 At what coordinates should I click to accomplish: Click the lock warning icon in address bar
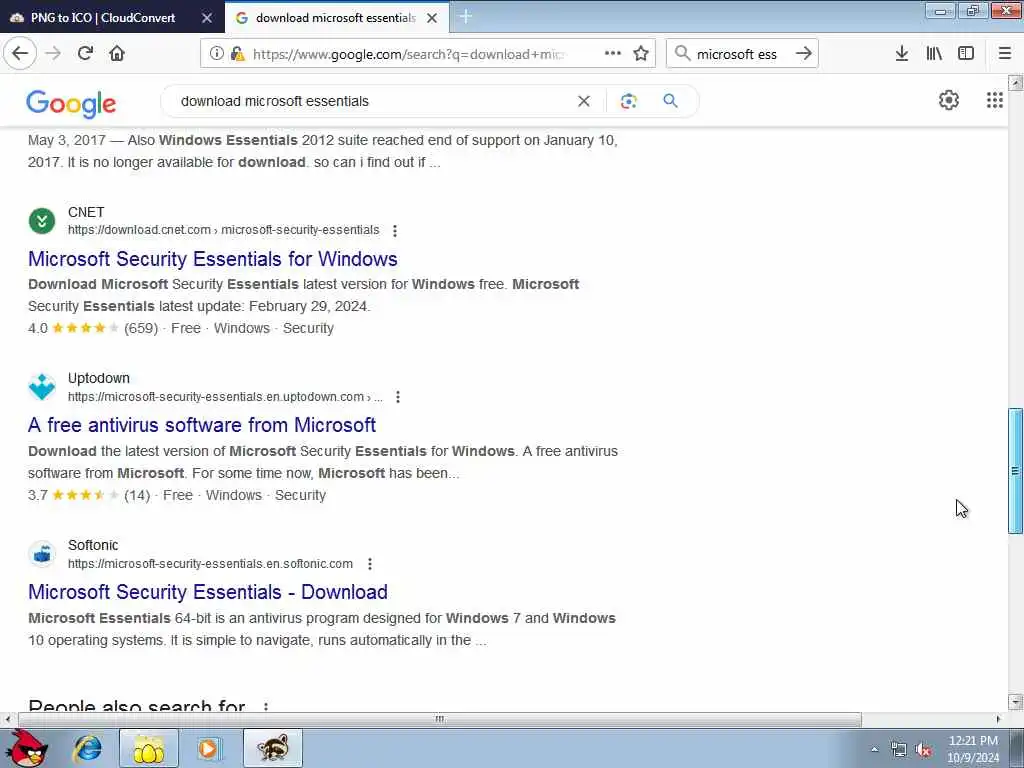click(237, 54)
